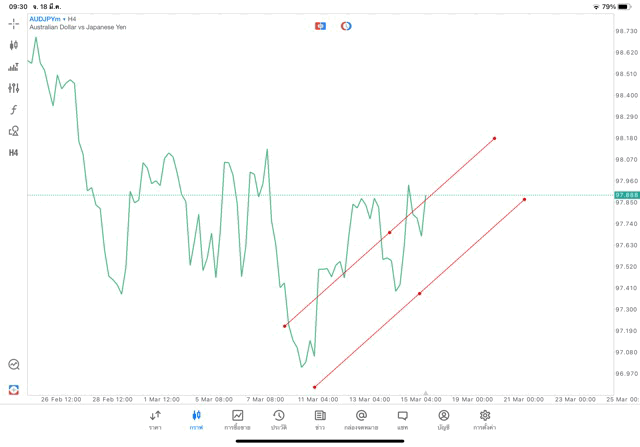Open the ข่าว (news) tab
This screenshot has height=447, width=640.
point(320,419)
